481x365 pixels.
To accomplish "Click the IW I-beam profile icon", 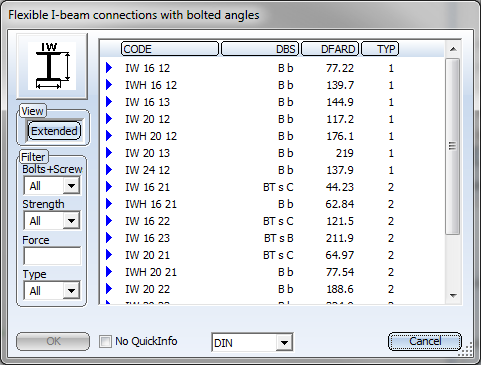I will coord(52,66).
